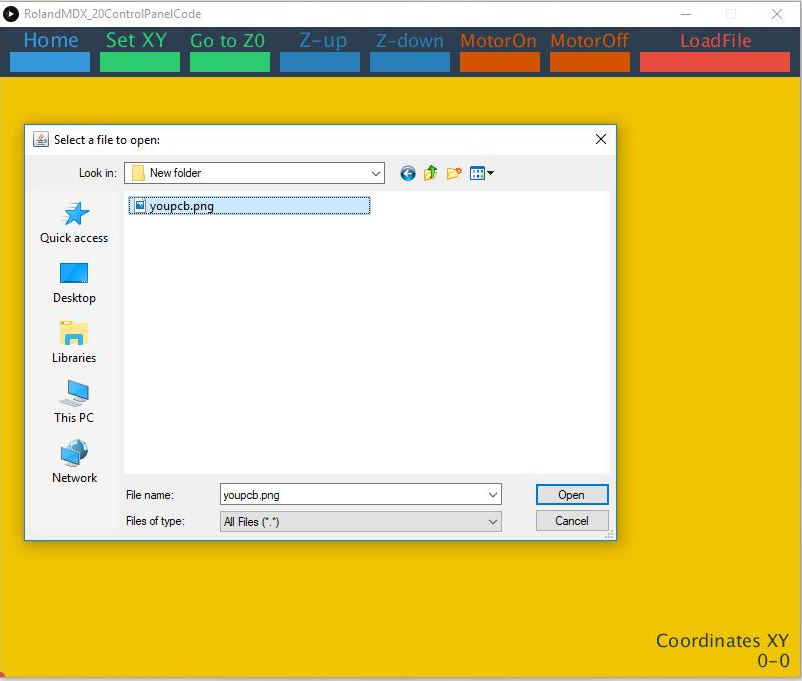This screenshot has height=681, width=802.
Task: Stop spindle with MotorOff button
Action: (x=590, y=61)
